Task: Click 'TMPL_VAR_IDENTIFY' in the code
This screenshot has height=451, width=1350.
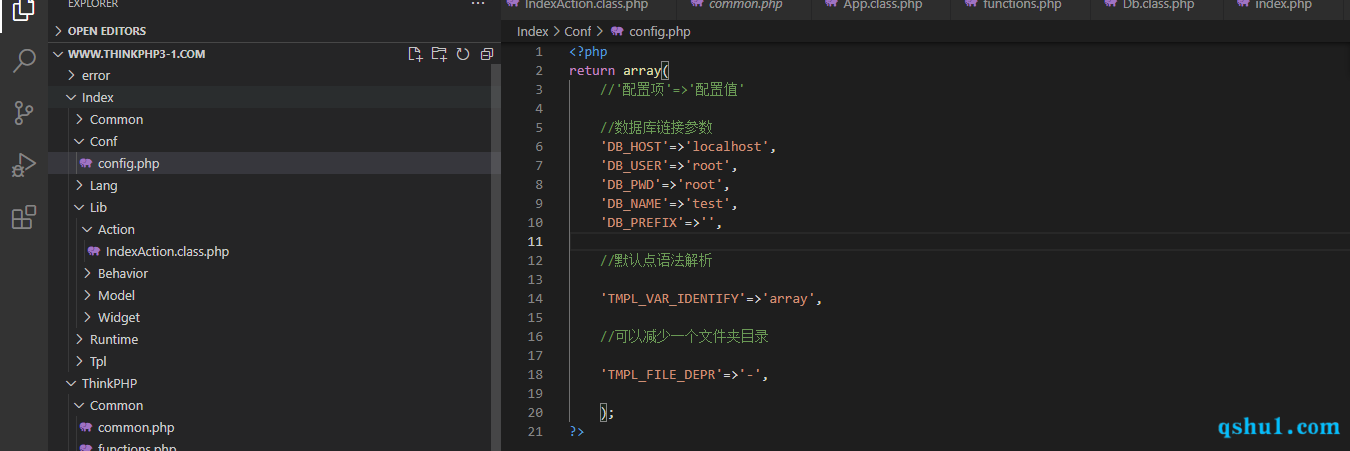Action: click(x=674, y=298)
